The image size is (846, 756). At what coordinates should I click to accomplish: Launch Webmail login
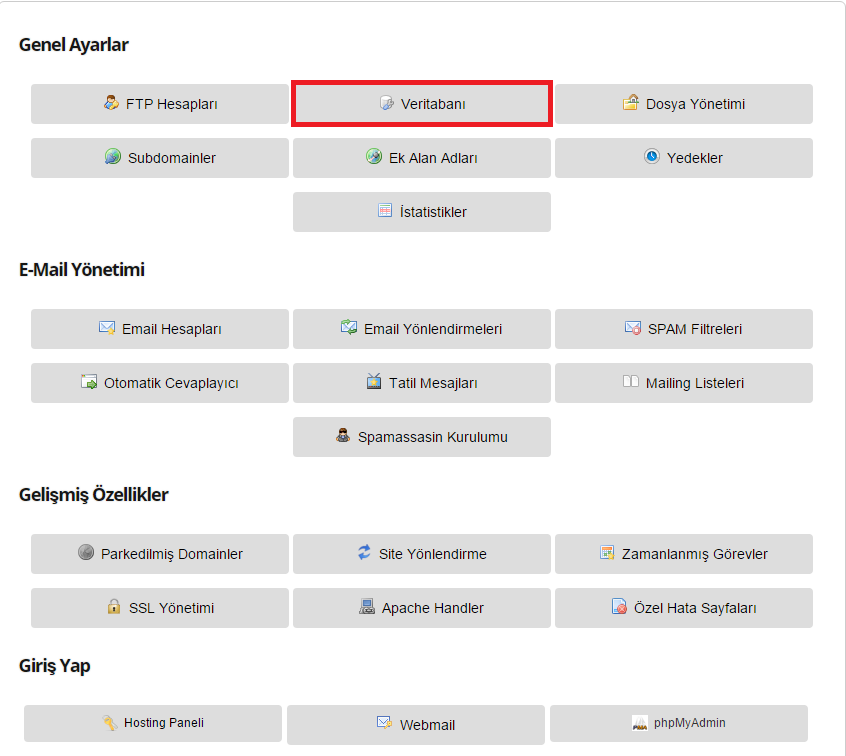tap(416, 725)
